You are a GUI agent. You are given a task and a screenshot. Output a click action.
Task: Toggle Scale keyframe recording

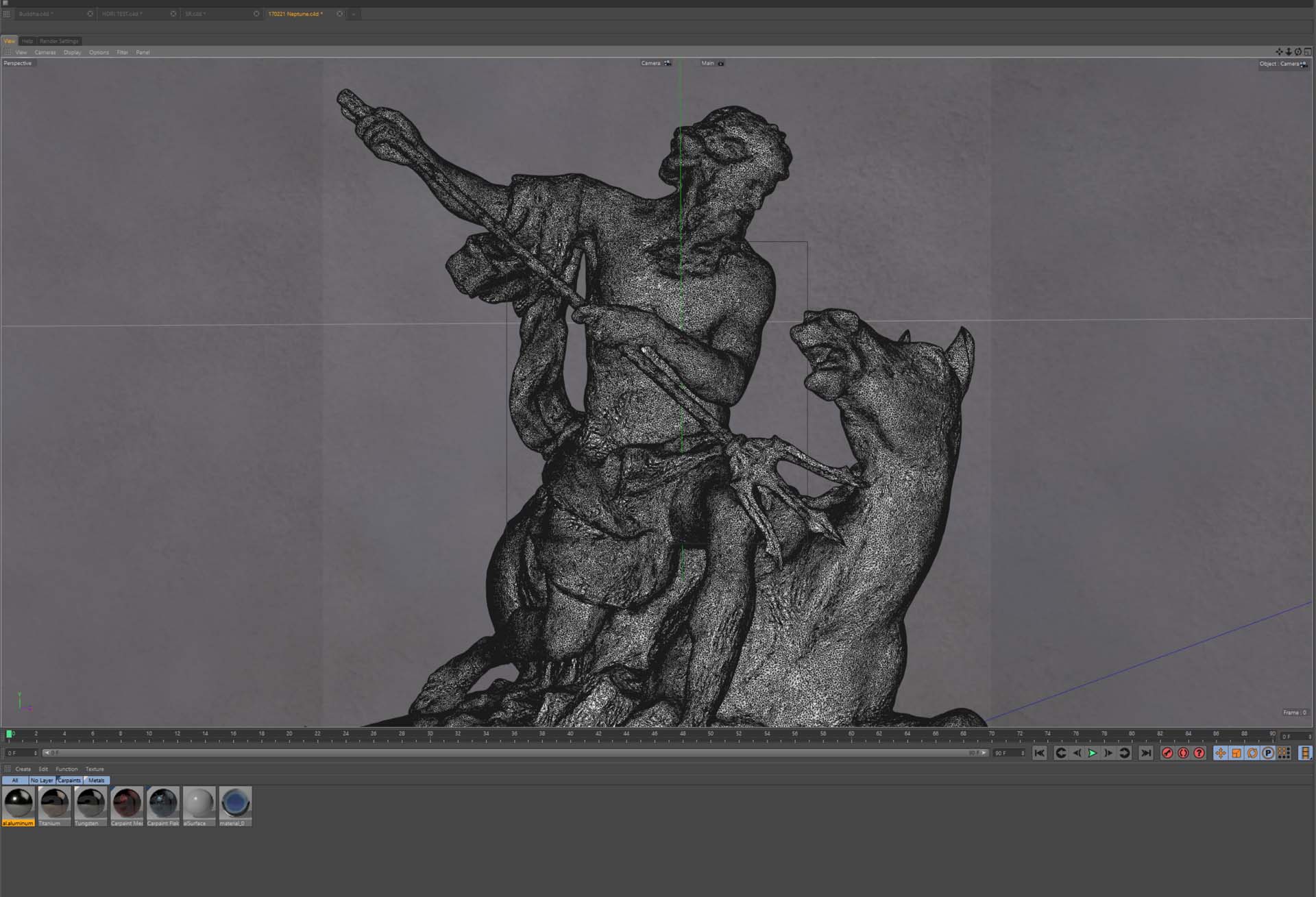(x=1236, y=753)
